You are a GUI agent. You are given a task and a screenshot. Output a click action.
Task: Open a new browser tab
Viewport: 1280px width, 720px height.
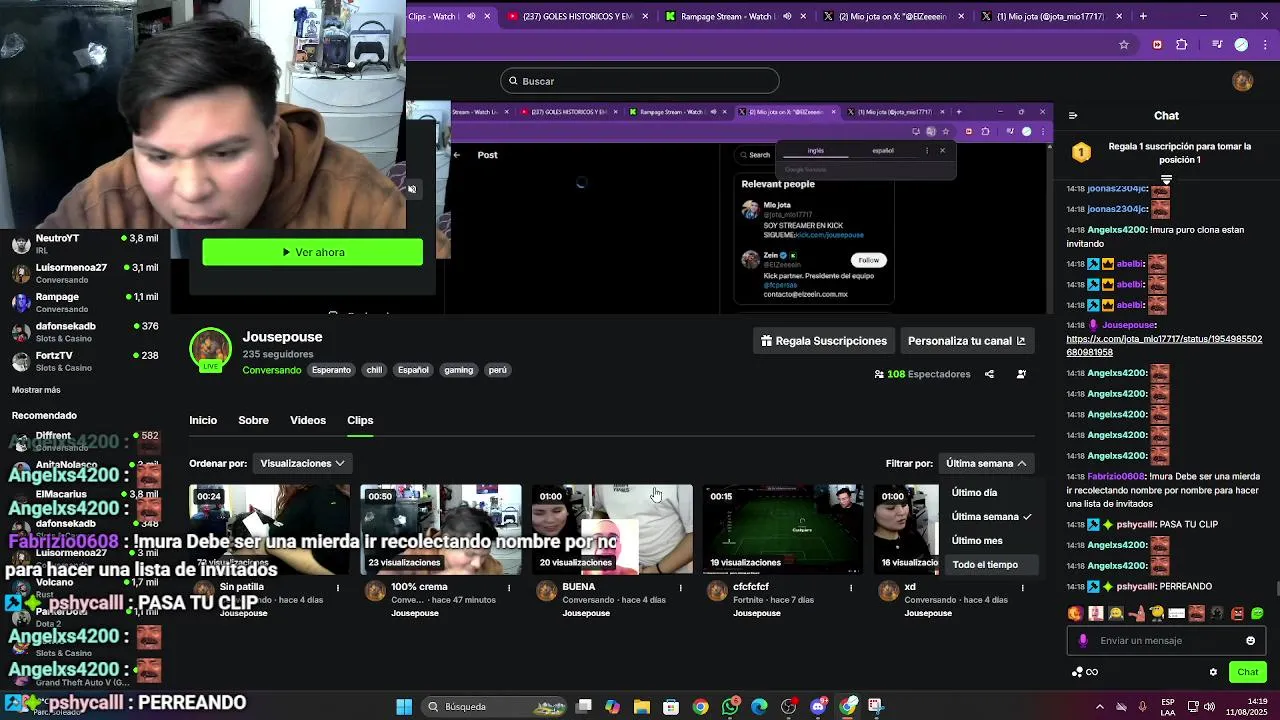(x=1143, y=16)
